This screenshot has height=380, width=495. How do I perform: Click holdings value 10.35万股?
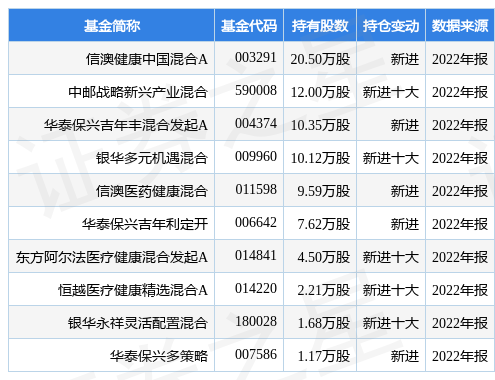coord(320,125)
